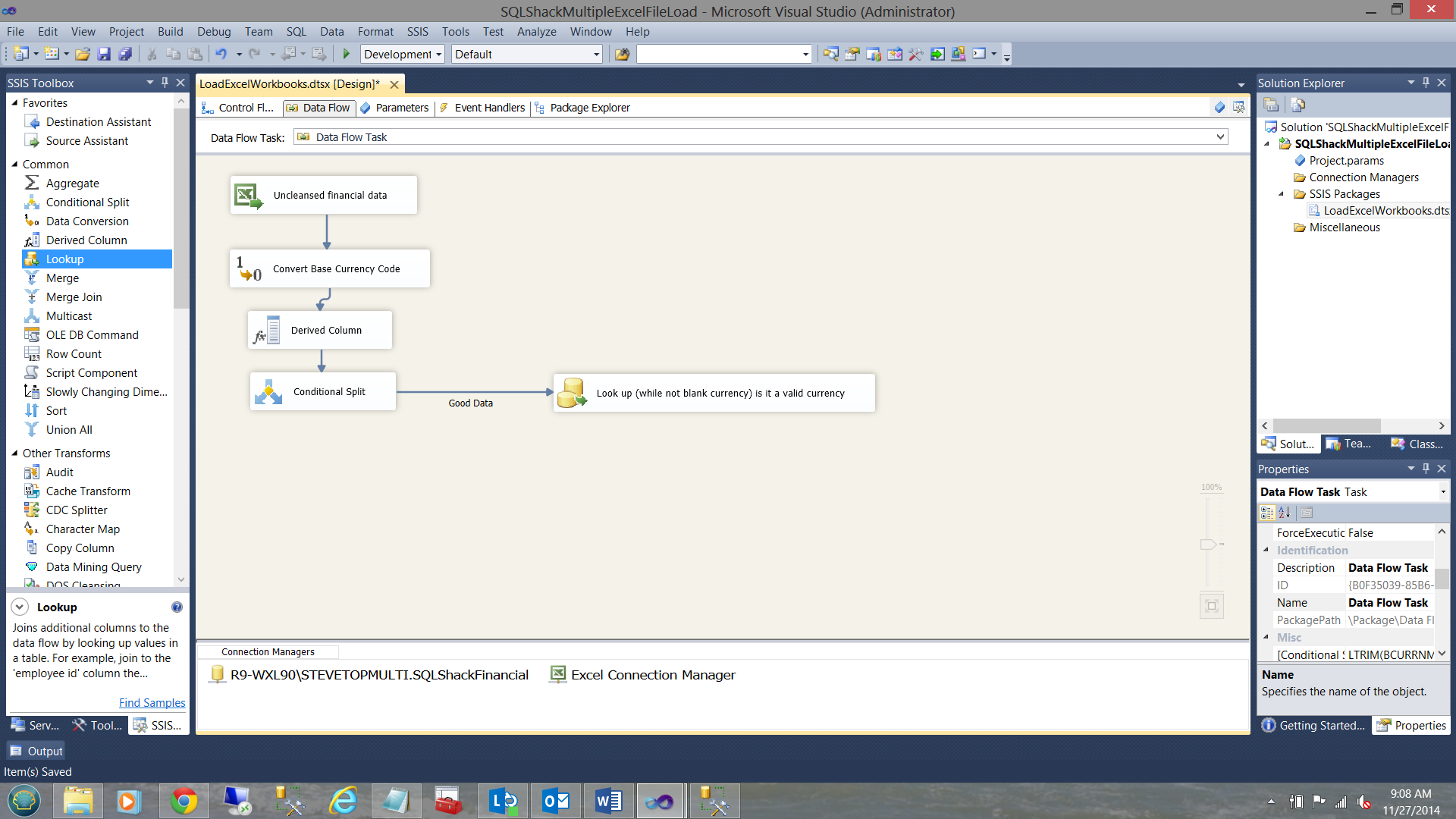The width and height of the screenshot is (1456, 819).
Task: Click the Undo toolbar icon
Action: click(x=221, y=54)
